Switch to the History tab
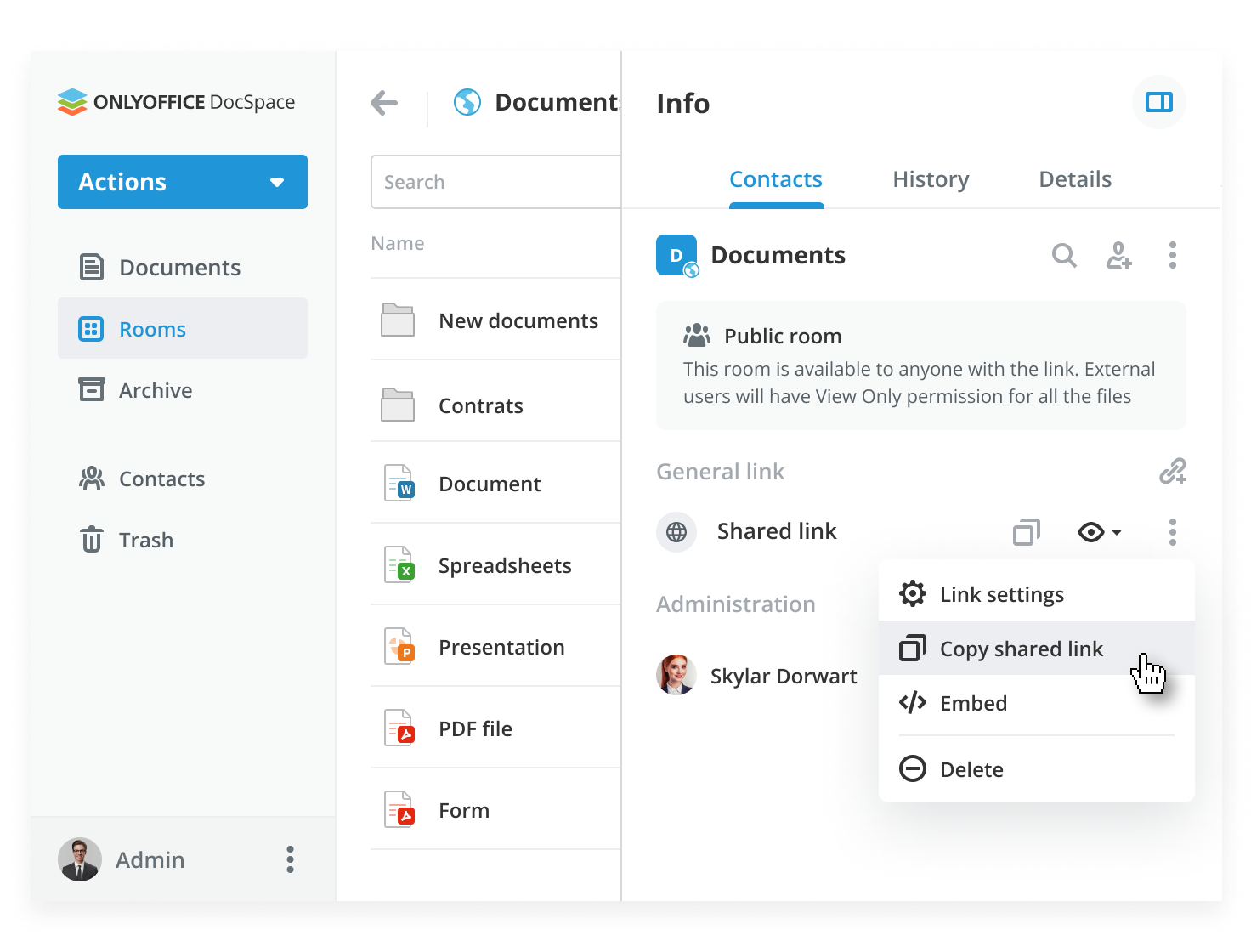Screen dimensions: 1251x952 (931, 179)
